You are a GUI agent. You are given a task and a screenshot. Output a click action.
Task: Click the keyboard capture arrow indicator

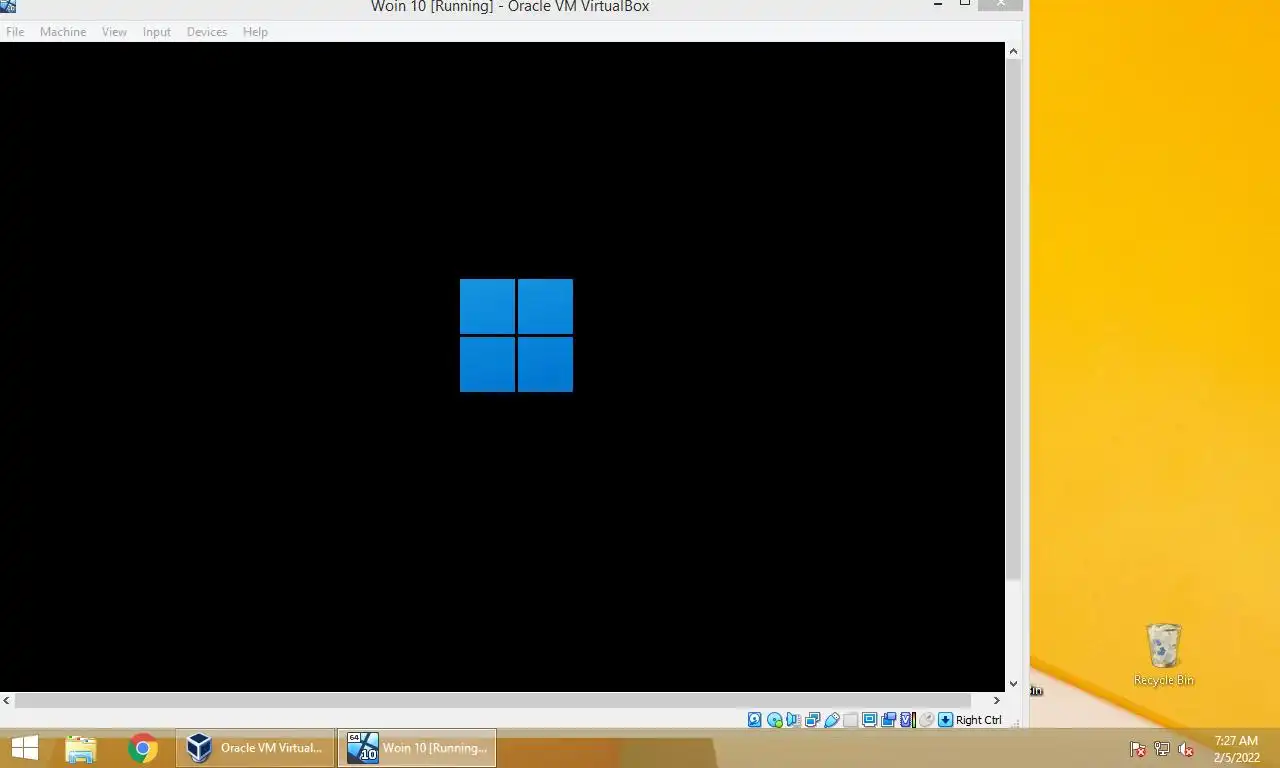click(945, 720)
